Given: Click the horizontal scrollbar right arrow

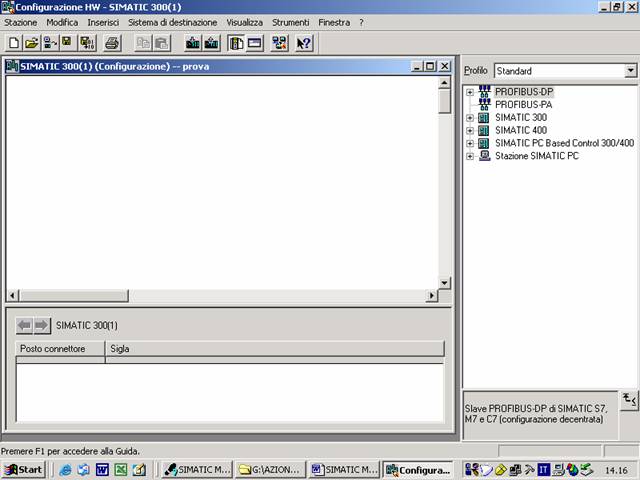Looking at the screenshot, I should coord(432,296).
